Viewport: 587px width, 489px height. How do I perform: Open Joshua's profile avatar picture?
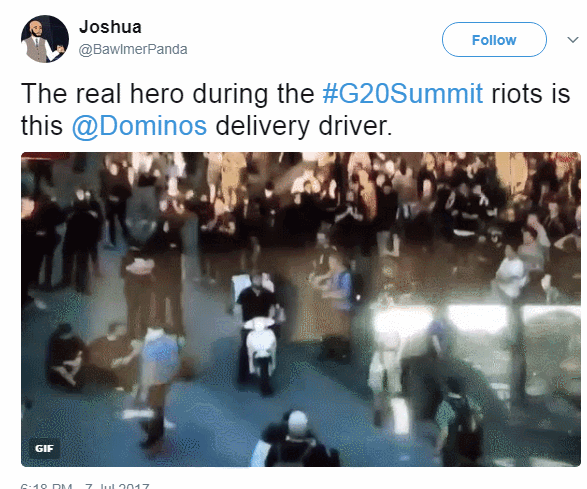click(x=45, y=39)
